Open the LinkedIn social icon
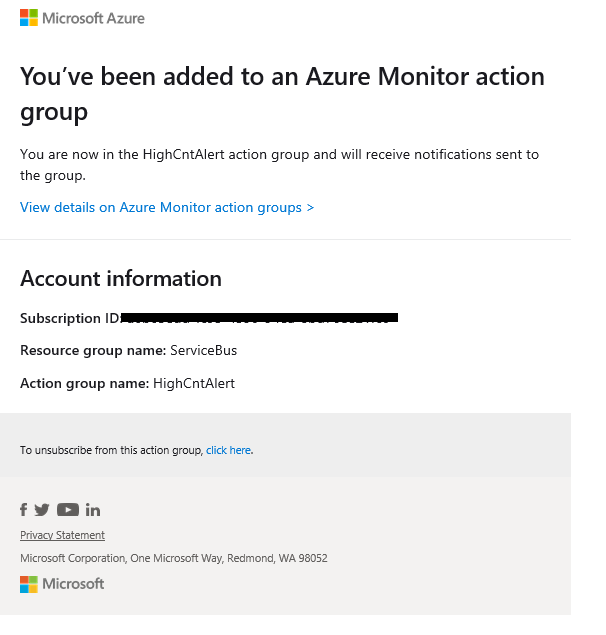 click(x=93, y=509)
